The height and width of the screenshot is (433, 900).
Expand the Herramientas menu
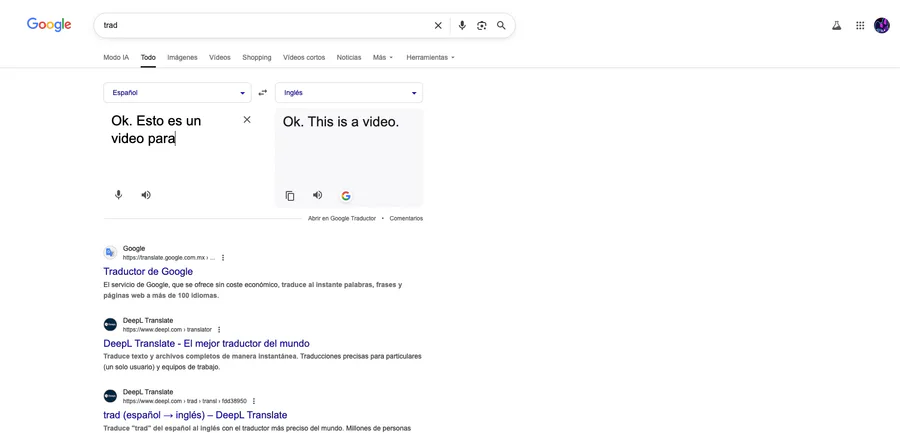[430, 57]
